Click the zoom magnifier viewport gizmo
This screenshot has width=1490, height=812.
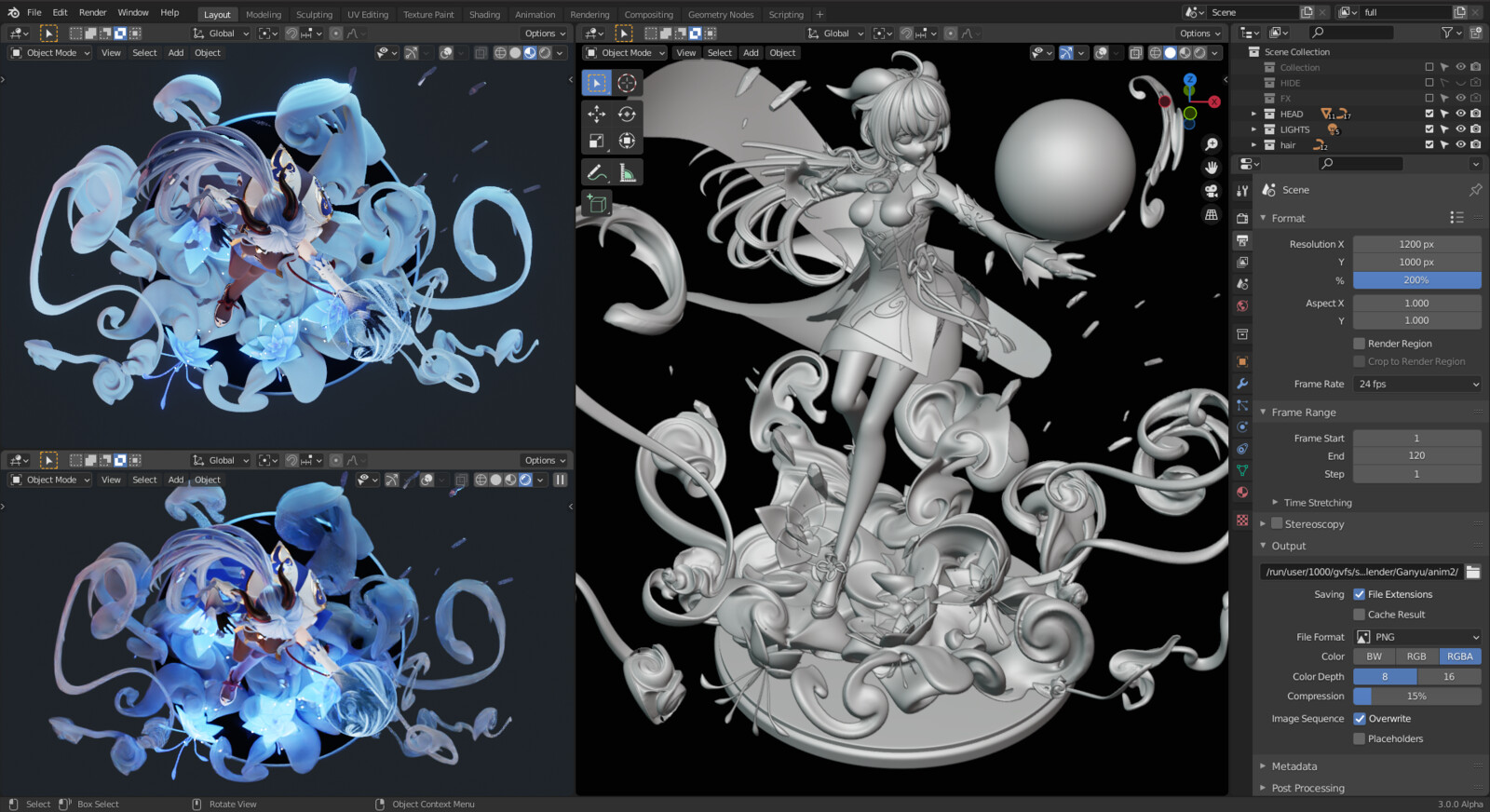click(1211, 144)
